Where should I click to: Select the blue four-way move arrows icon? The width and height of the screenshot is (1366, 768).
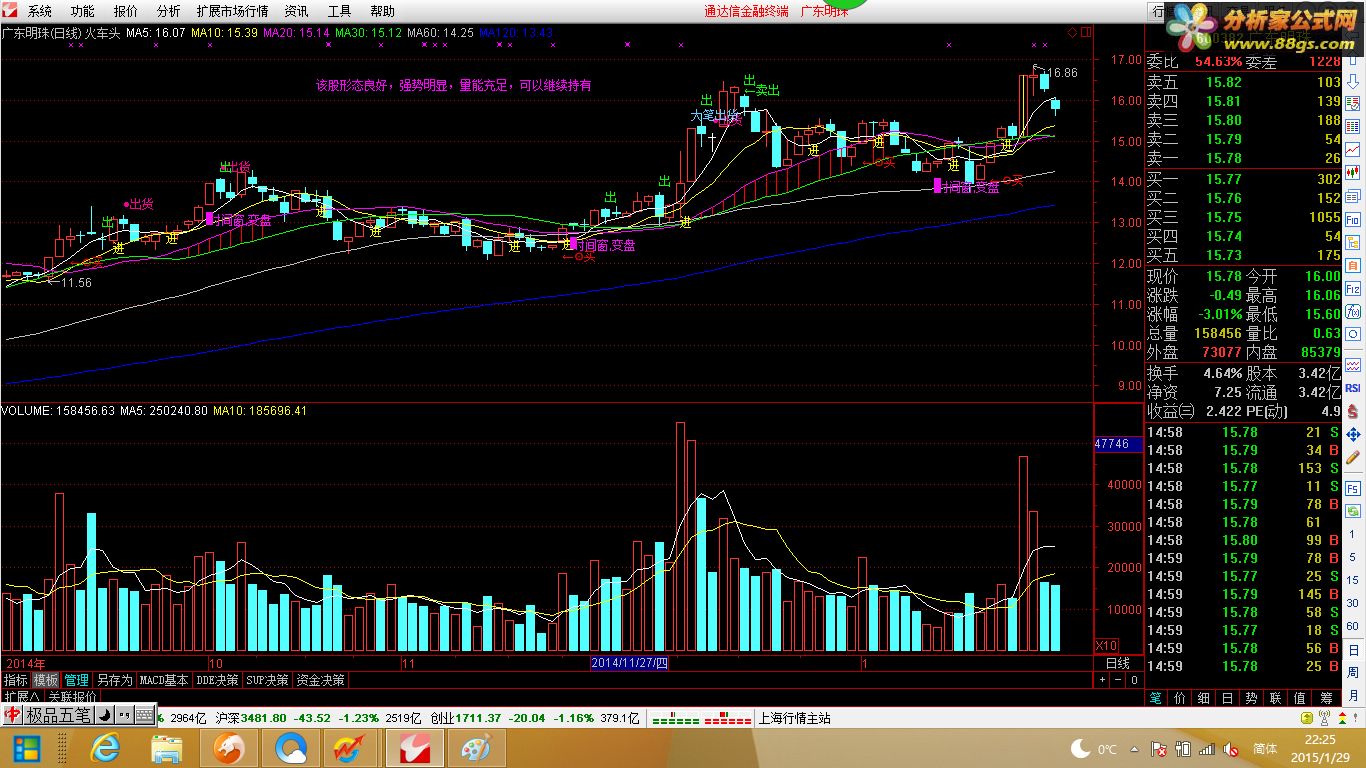point(1353,435)
